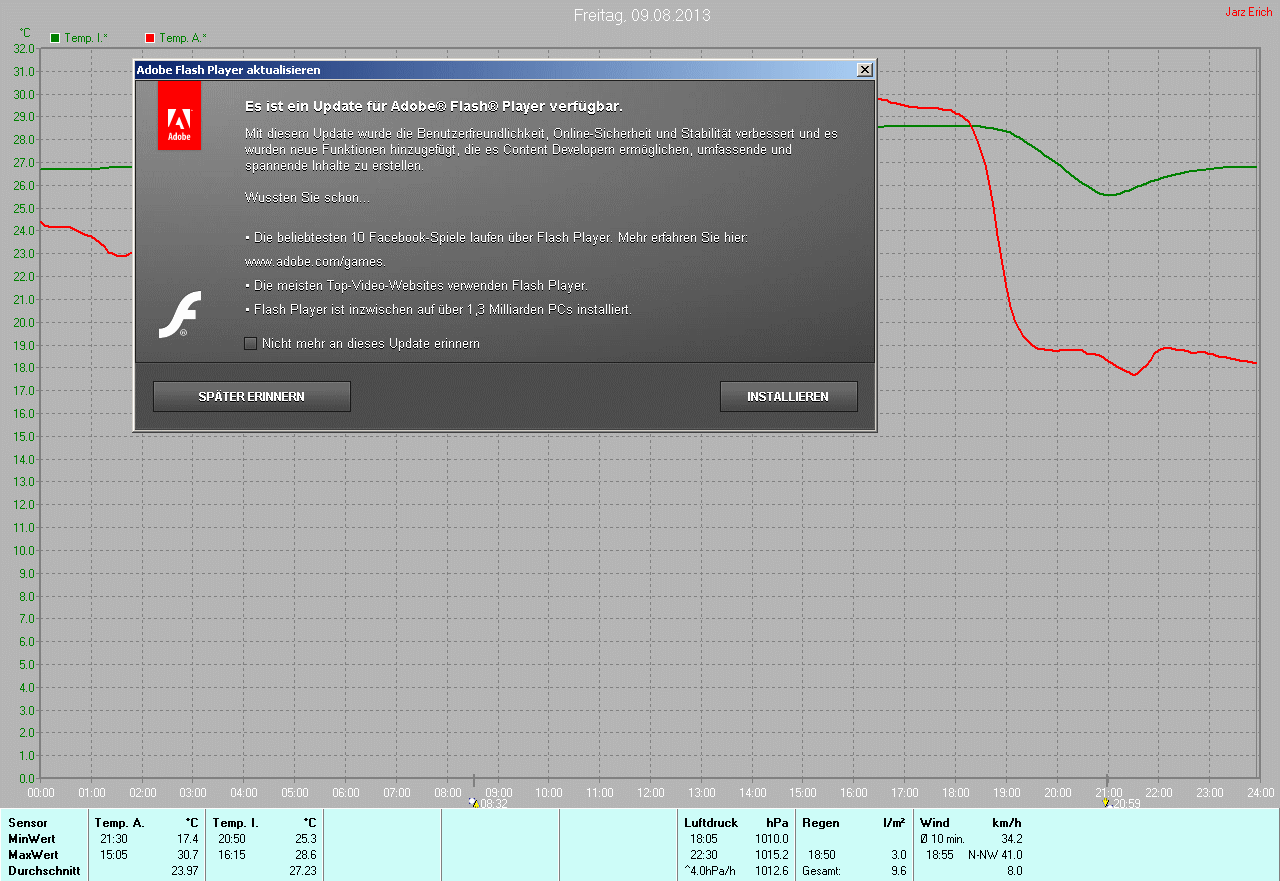Click the red Adobe logo in the dialog
The width and height of the screenshot is (1280, 881).
[179, 115]
